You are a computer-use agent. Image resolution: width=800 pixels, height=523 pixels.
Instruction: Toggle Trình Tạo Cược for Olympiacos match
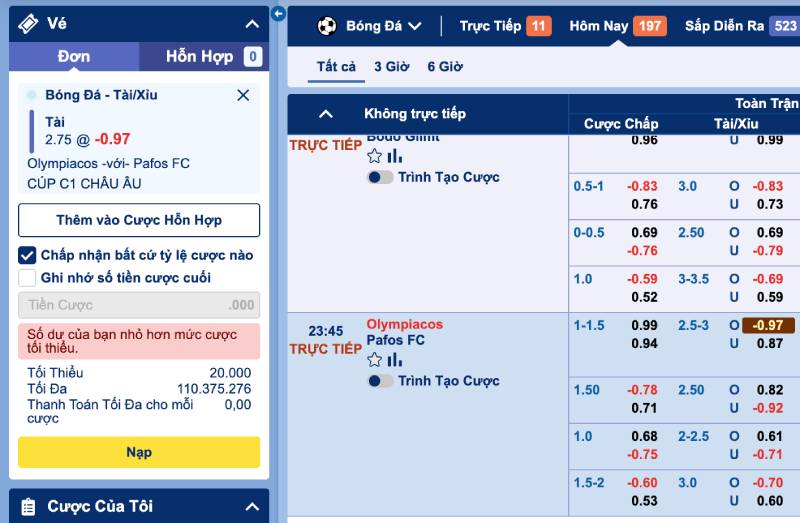pos(380,381)
